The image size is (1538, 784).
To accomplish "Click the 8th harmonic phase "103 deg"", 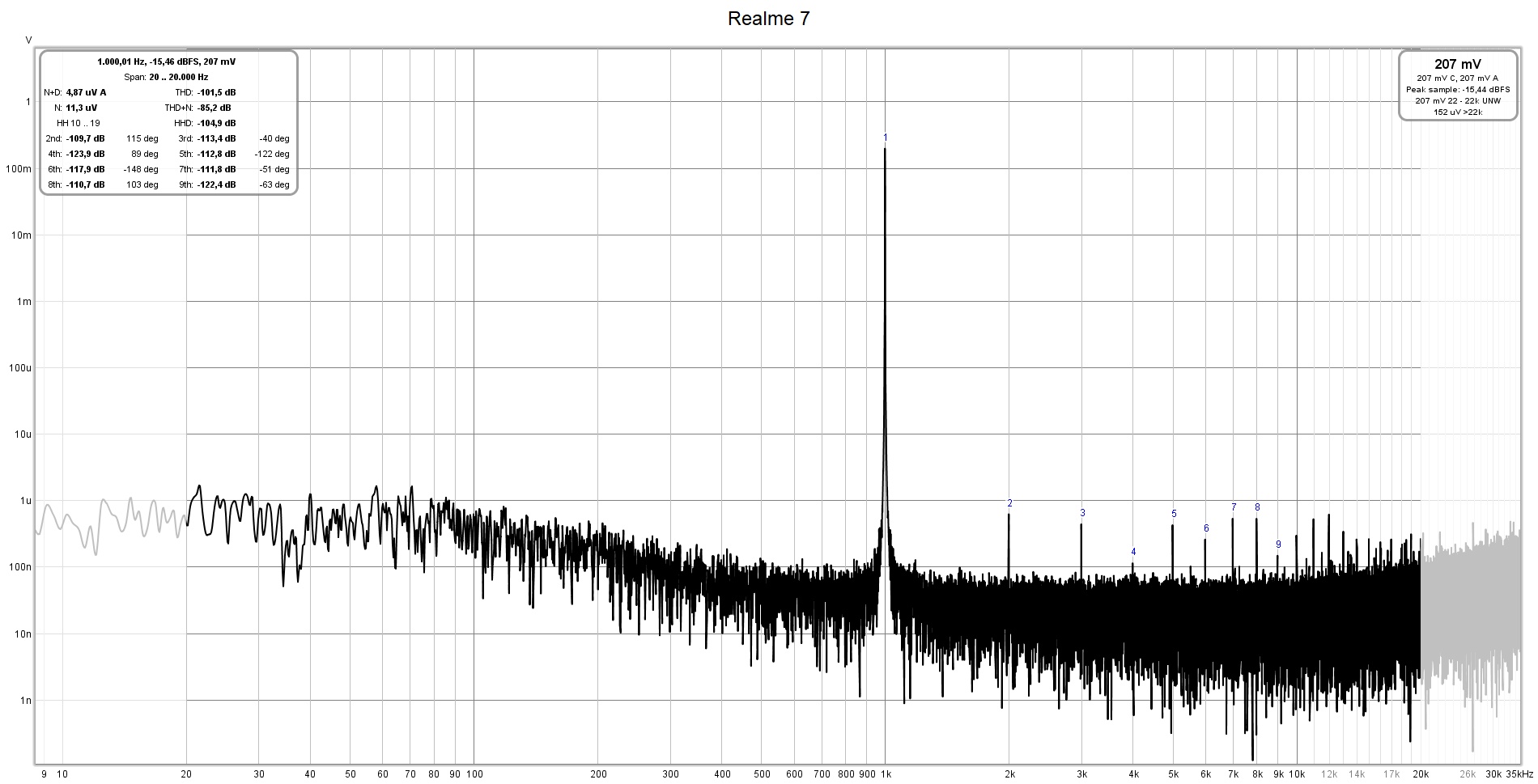I will 142,184.
